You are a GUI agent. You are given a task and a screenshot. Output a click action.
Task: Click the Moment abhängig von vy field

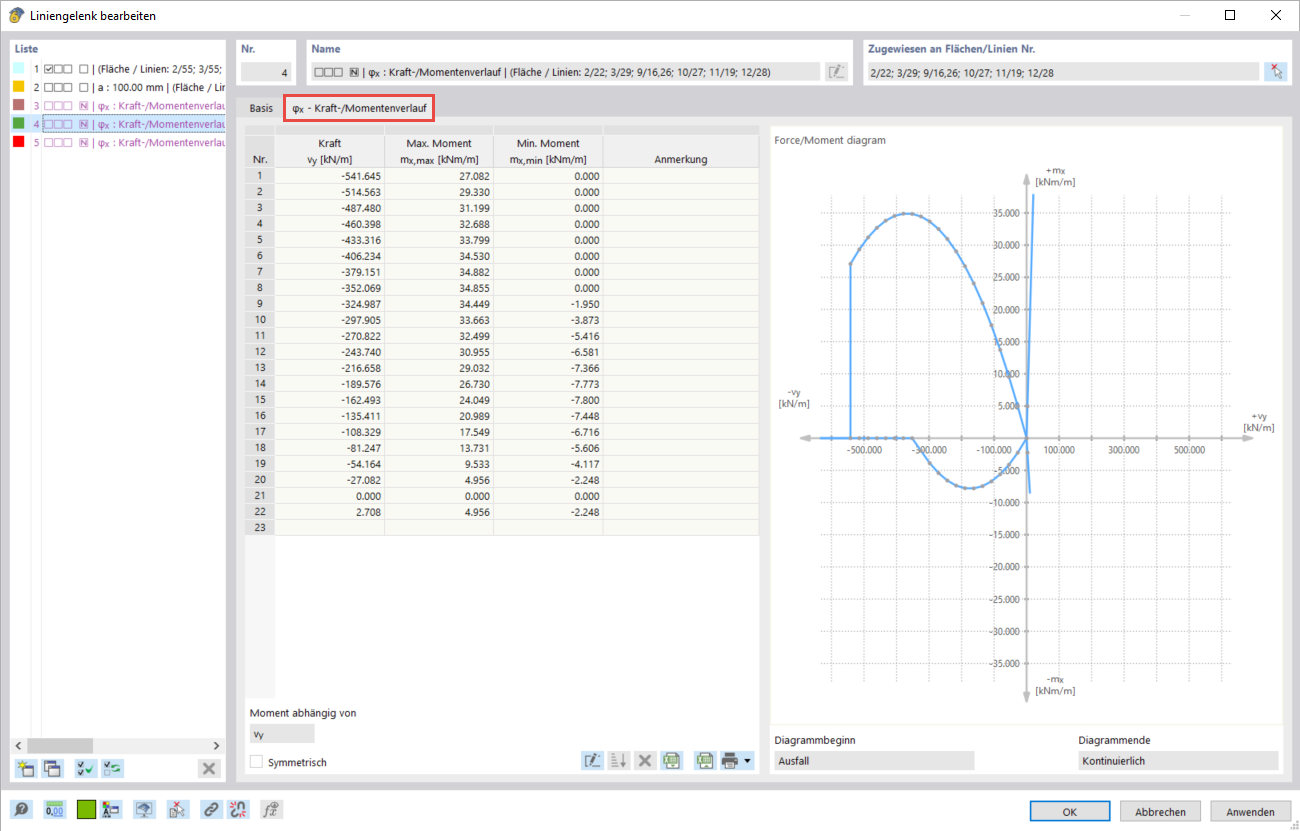click(x=282, y=734)
